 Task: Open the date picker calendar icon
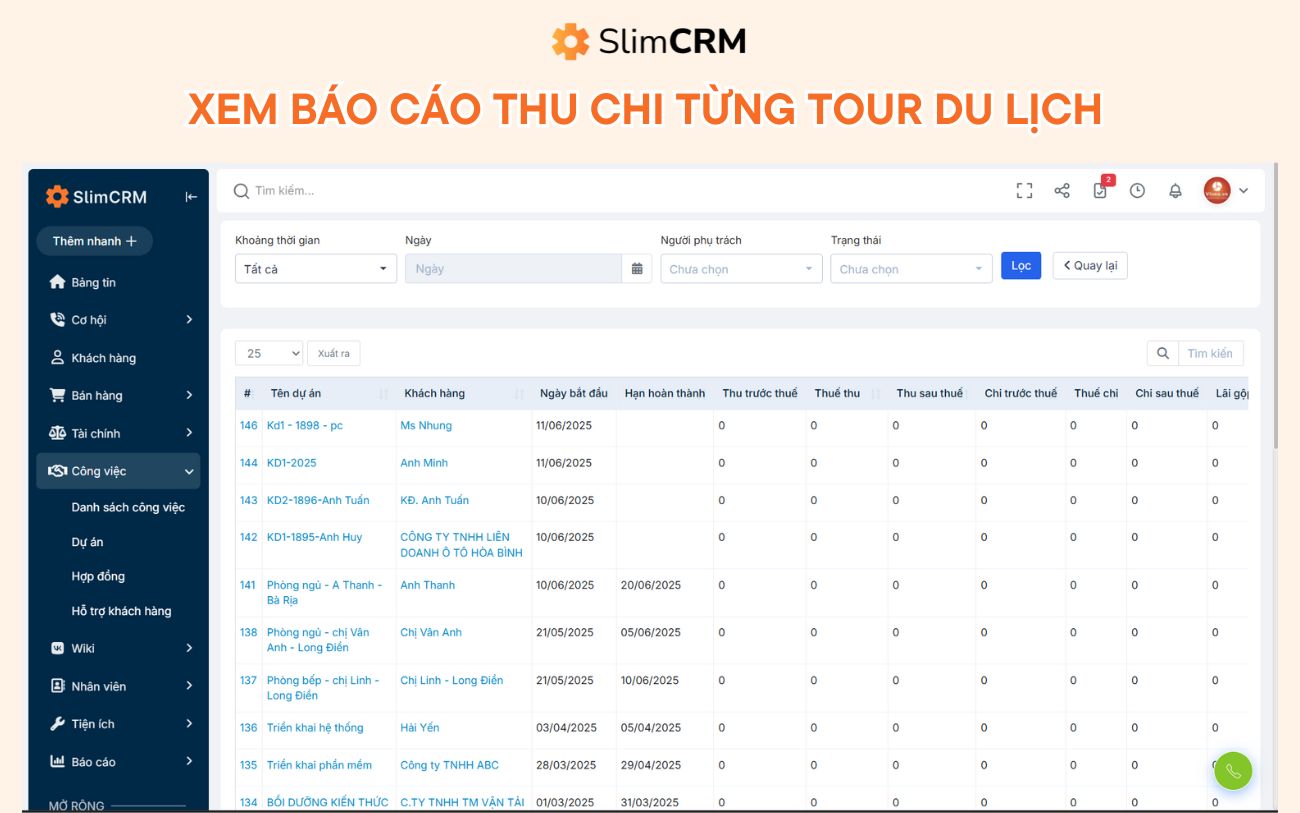point(637,268)
